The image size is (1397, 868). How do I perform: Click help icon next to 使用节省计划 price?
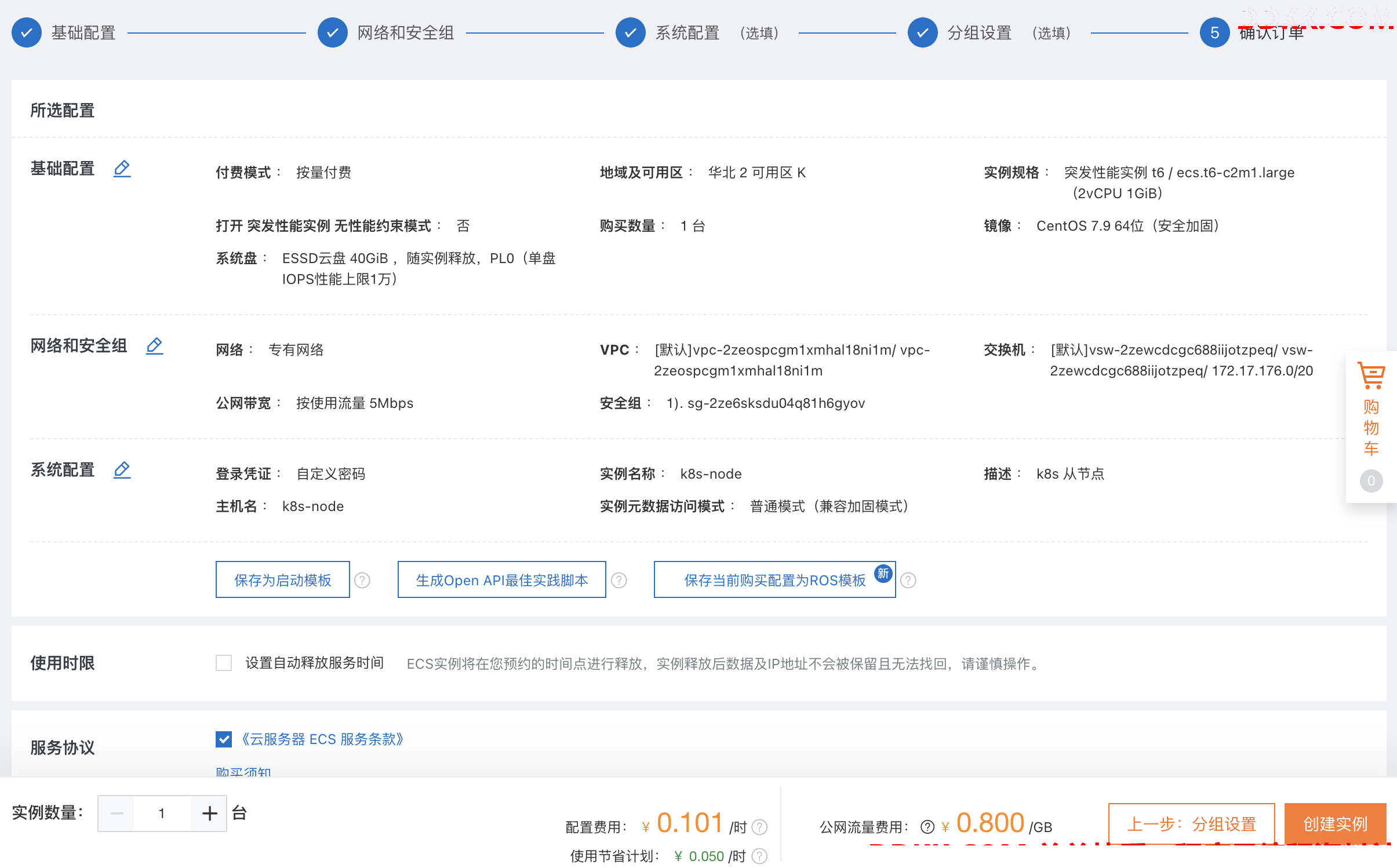tap(759, 856)
